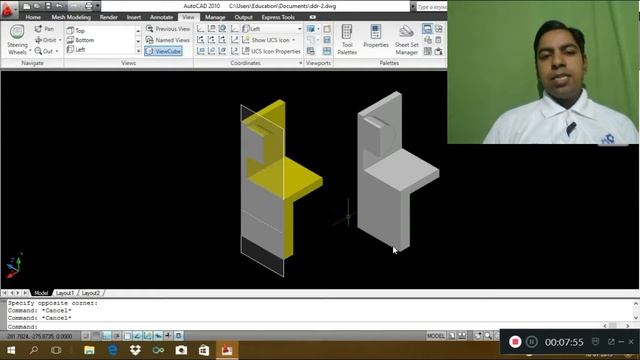
Task: Toggle the ViewCube display
Action: pyautogui.click(x=163, y=51)
